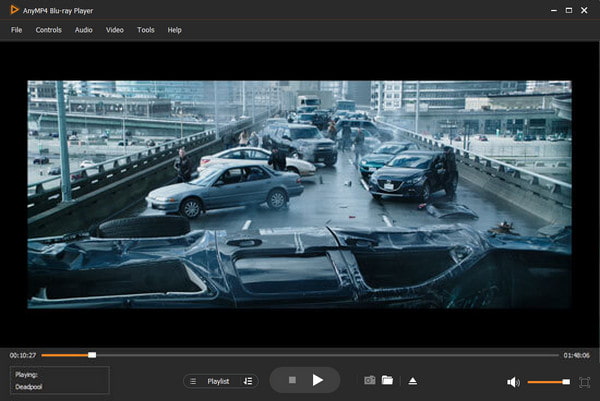The height and width of the screenshot is (401, 600).
Task: Mute audio with the speaker icon
Action: (x=513, y=382)
